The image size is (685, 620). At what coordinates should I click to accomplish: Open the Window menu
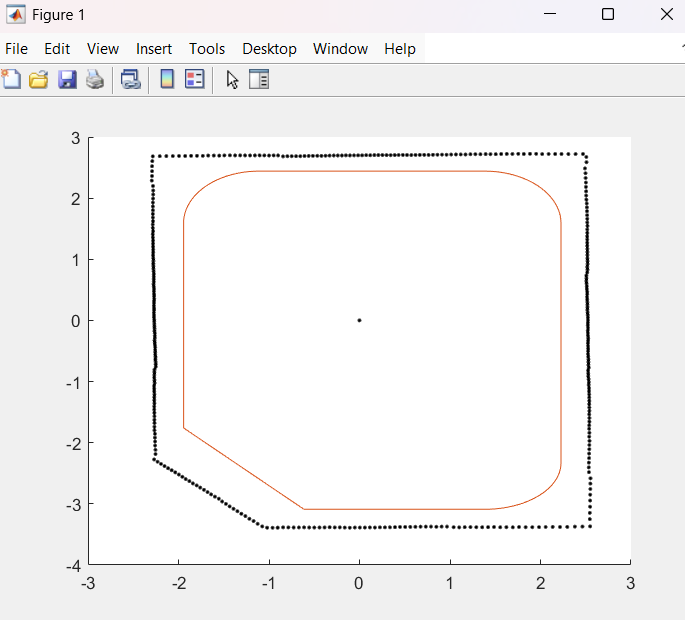340,48
